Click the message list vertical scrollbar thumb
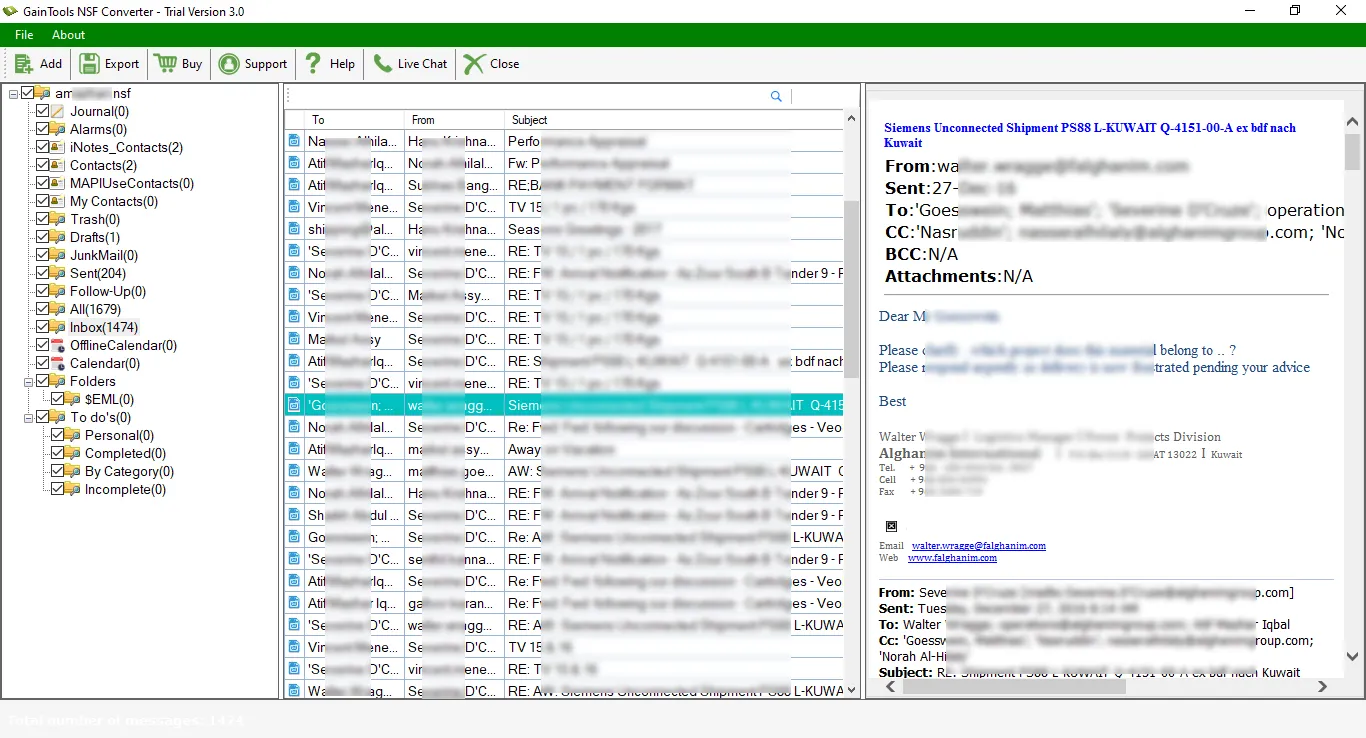Image resolution: width=1366 pixels, height=738 pixels. [851, 288]
